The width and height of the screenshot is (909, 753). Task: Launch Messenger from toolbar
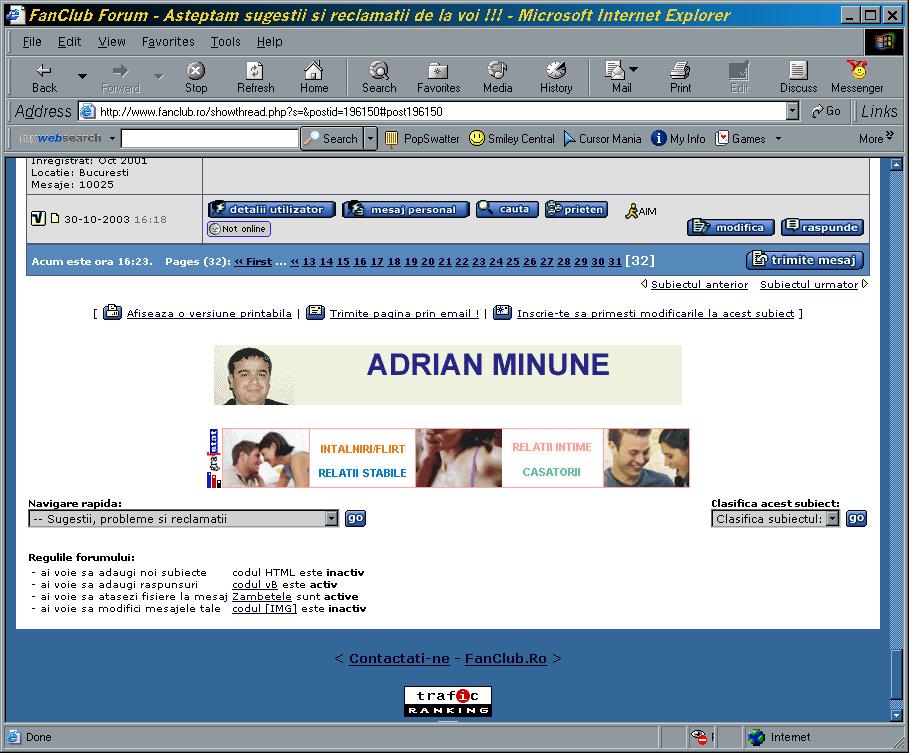coord(857,78)
